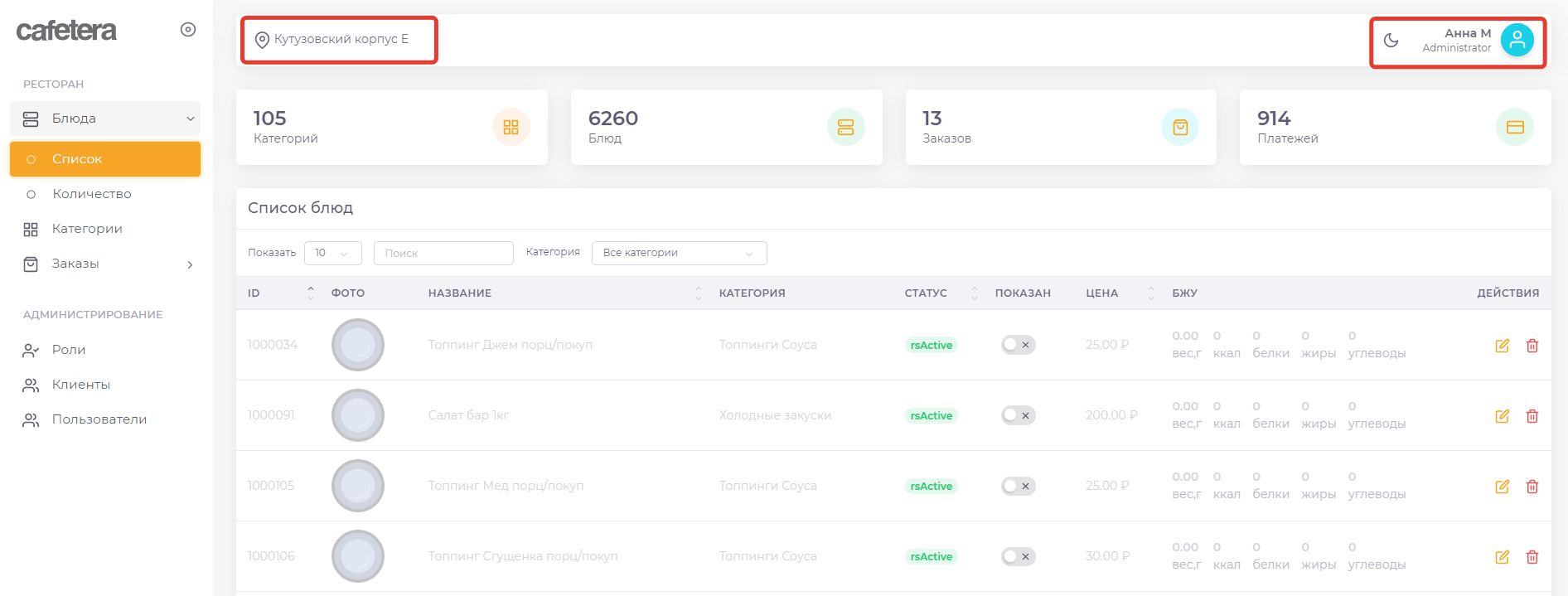
Task: Go to Пользователи in the admin section
Action: point(99,419)
